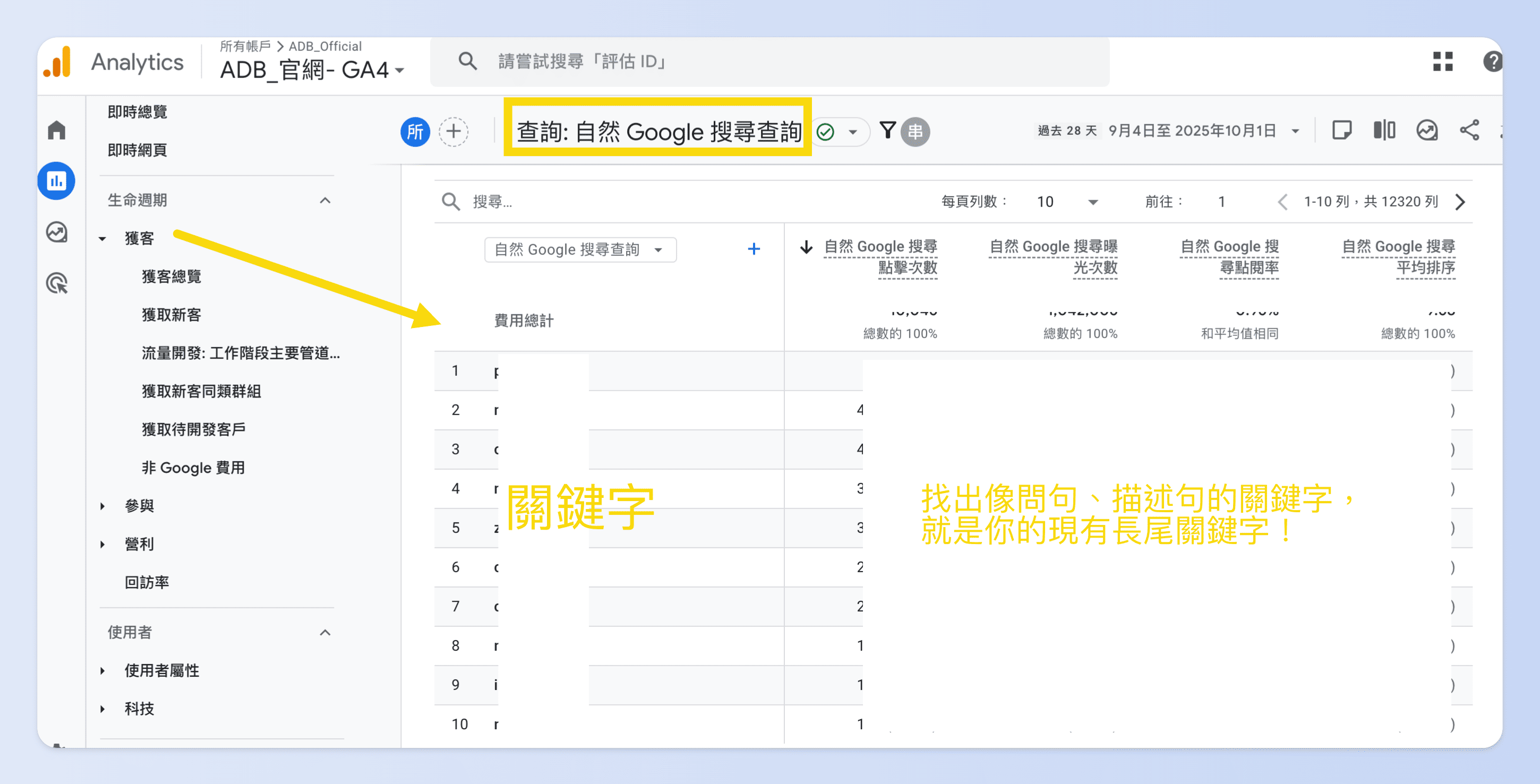Image resolution: width=1540 pixels, height=784 pixels.
Task: Open the share report icon
Action: [1471, 130]
